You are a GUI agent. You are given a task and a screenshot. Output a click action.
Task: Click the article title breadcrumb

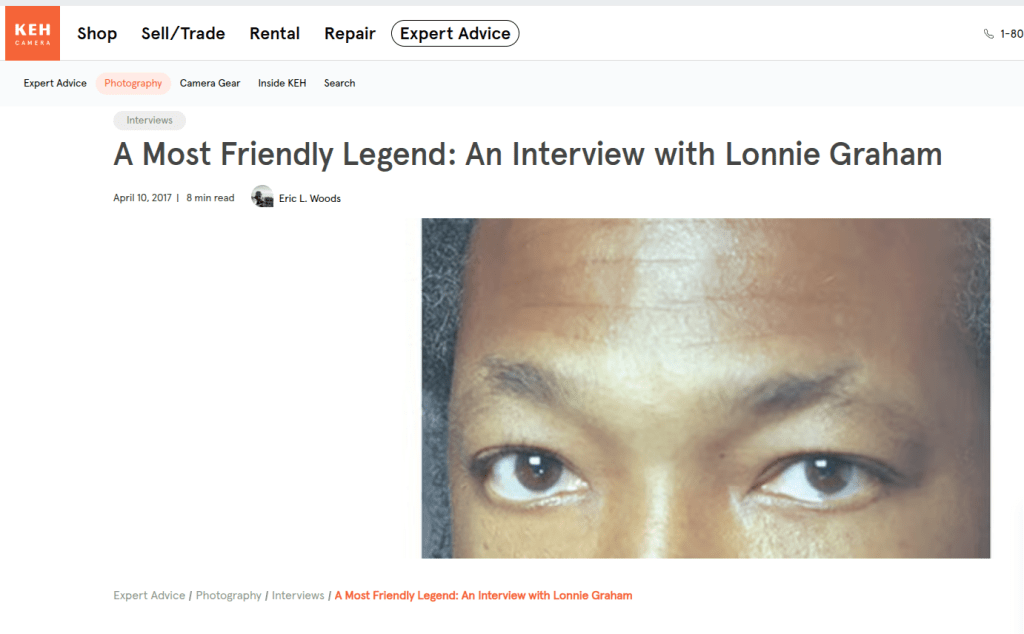pyautogui.click(x=483, y=595)
